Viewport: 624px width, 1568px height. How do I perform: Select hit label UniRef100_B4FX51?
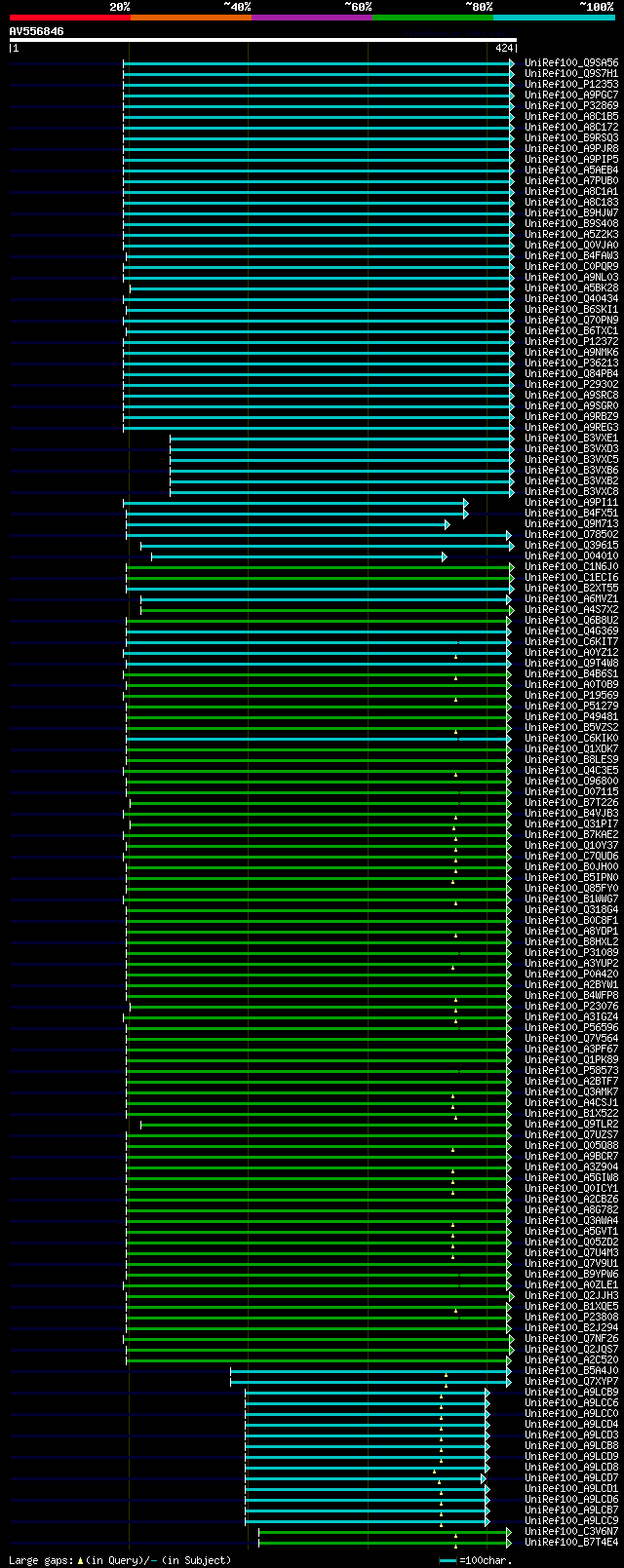pyautogui.click(x=571, y=514)
